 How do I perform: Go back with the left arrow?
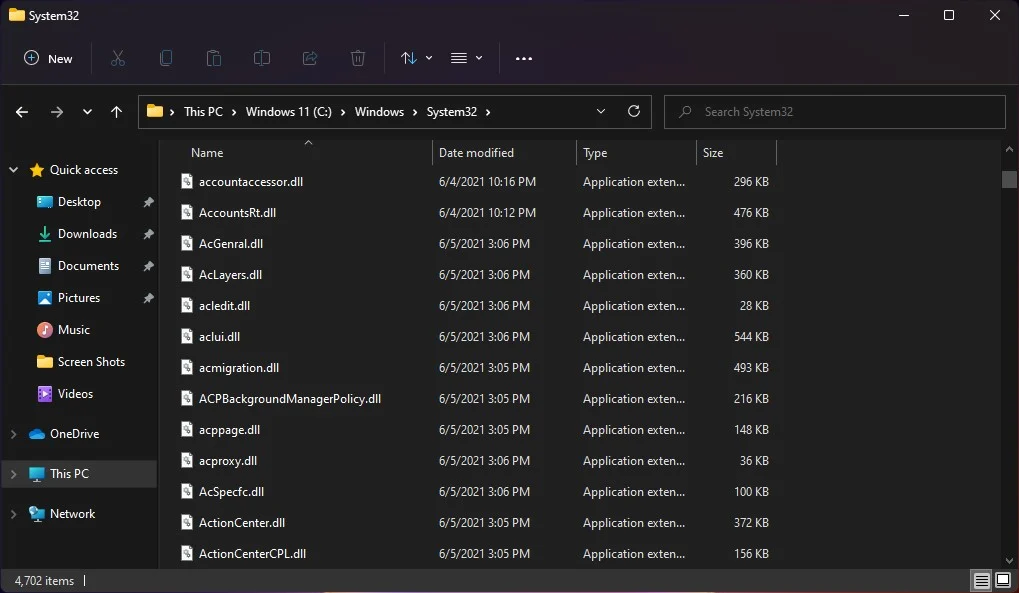click(x=22, y=112)
